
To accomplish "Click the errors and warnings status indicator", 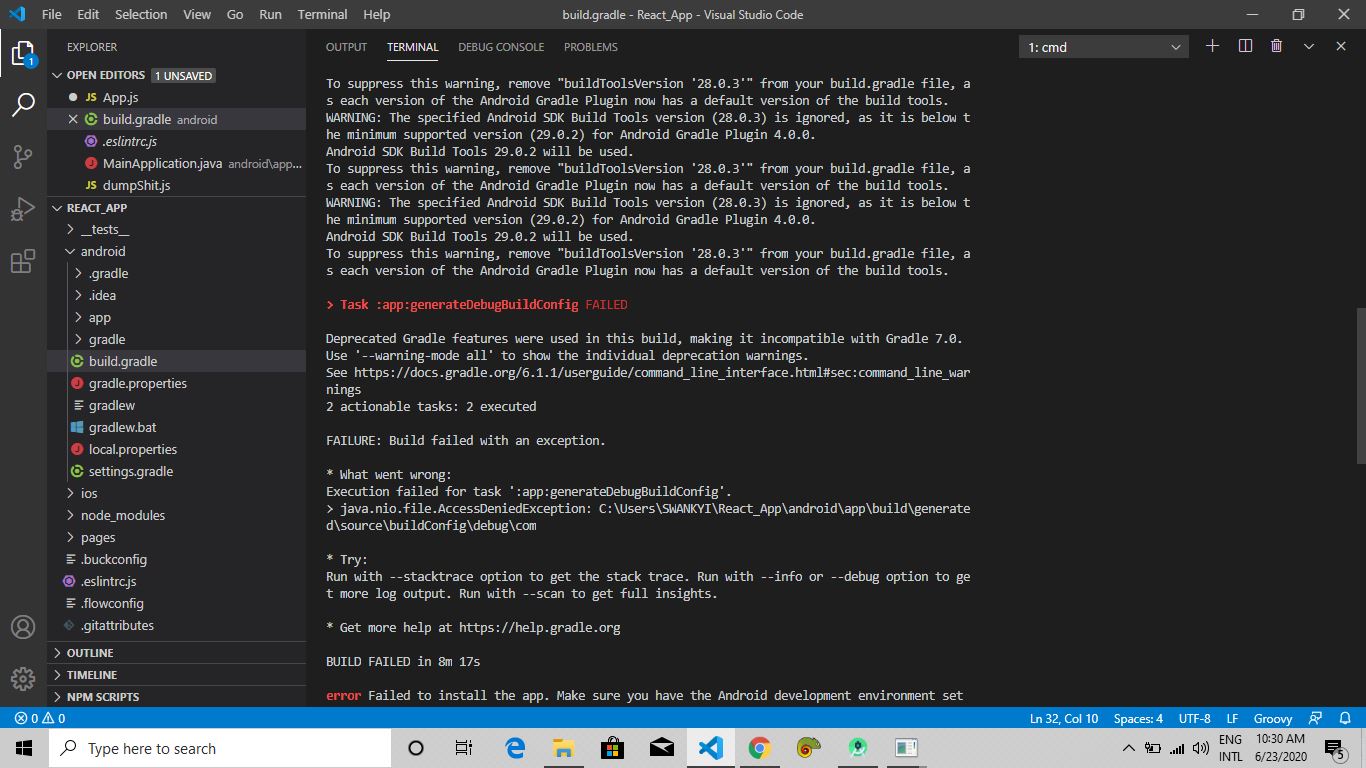I will pyautogui.click(x=40, y=718).
